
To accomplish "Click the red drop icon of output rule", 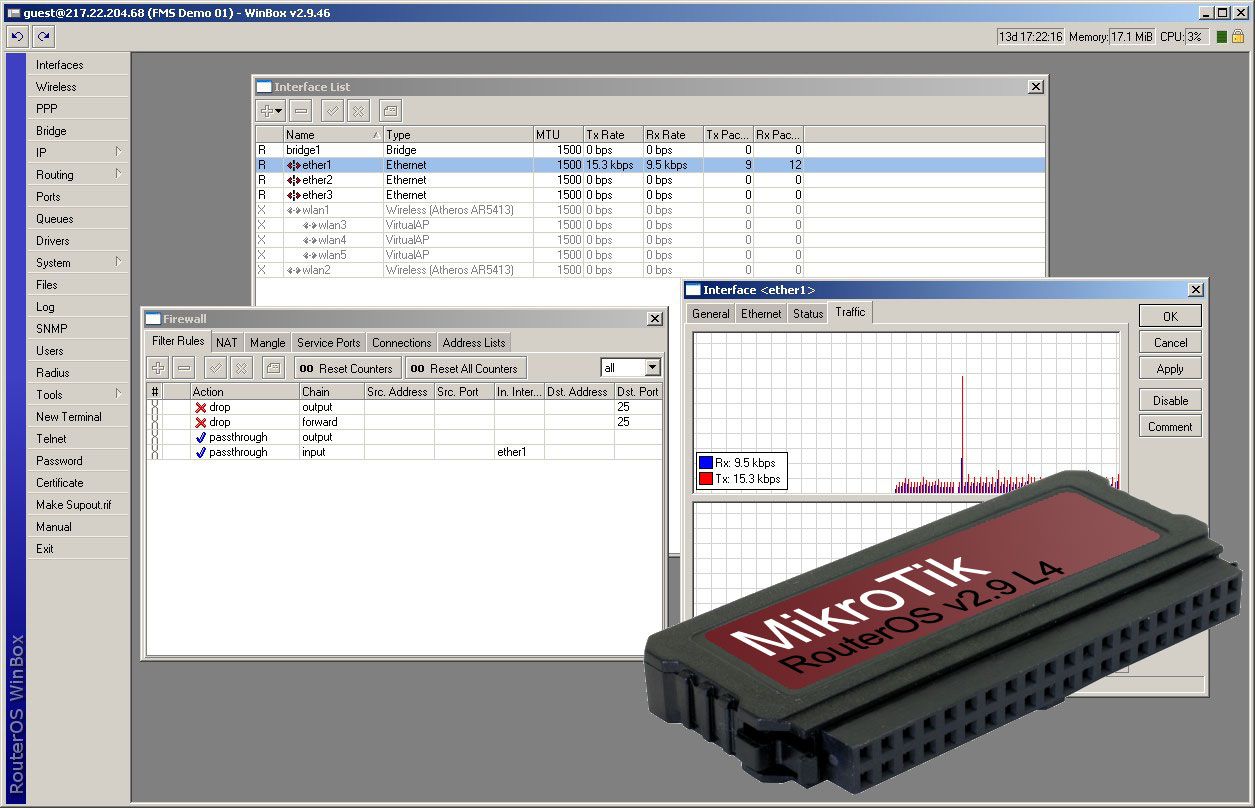I will [x=200, y=407].
